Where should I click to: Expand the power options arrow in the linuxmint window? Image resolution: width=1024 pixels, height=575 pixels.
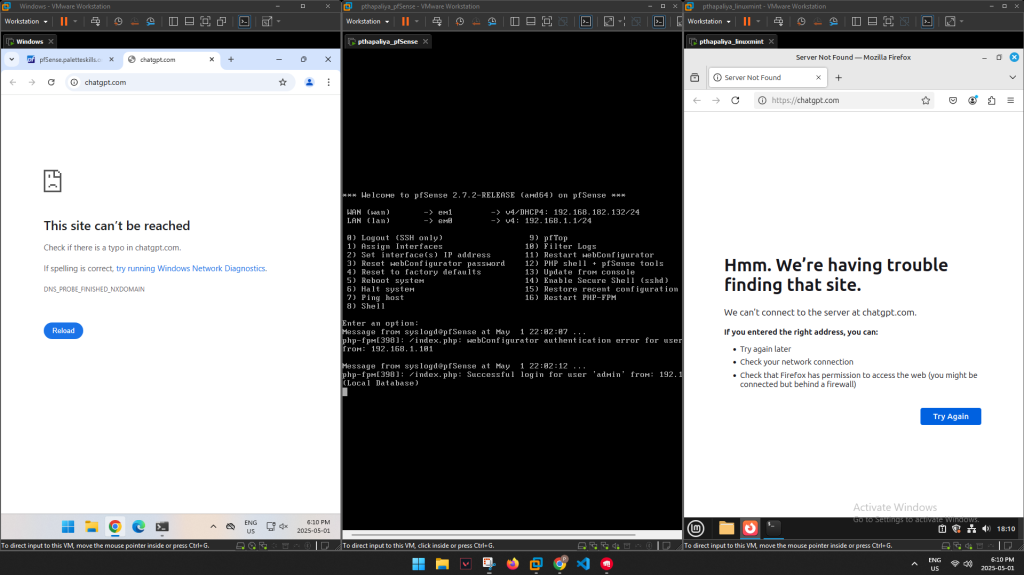coord(758,22)
